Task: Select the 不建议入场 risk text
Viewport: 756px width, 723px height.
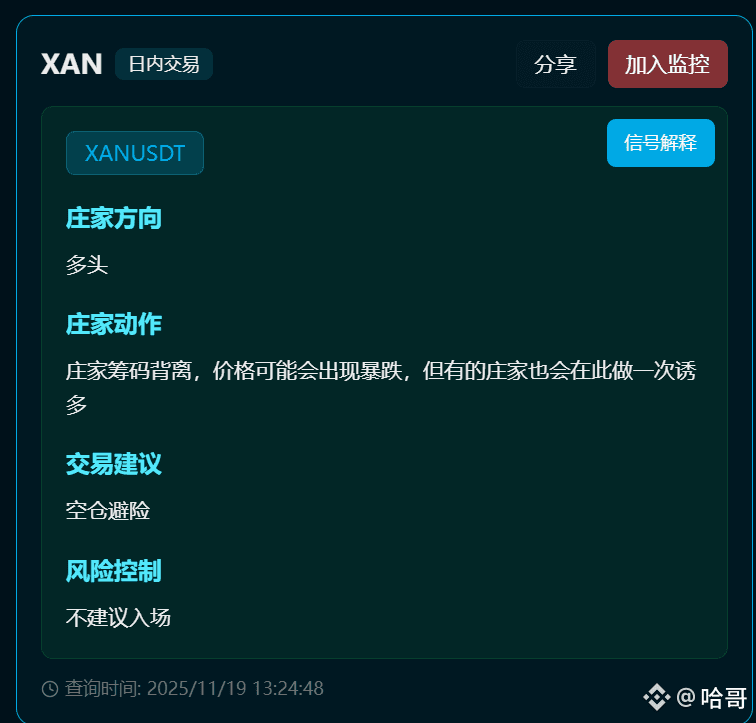Action: [118, 617]
